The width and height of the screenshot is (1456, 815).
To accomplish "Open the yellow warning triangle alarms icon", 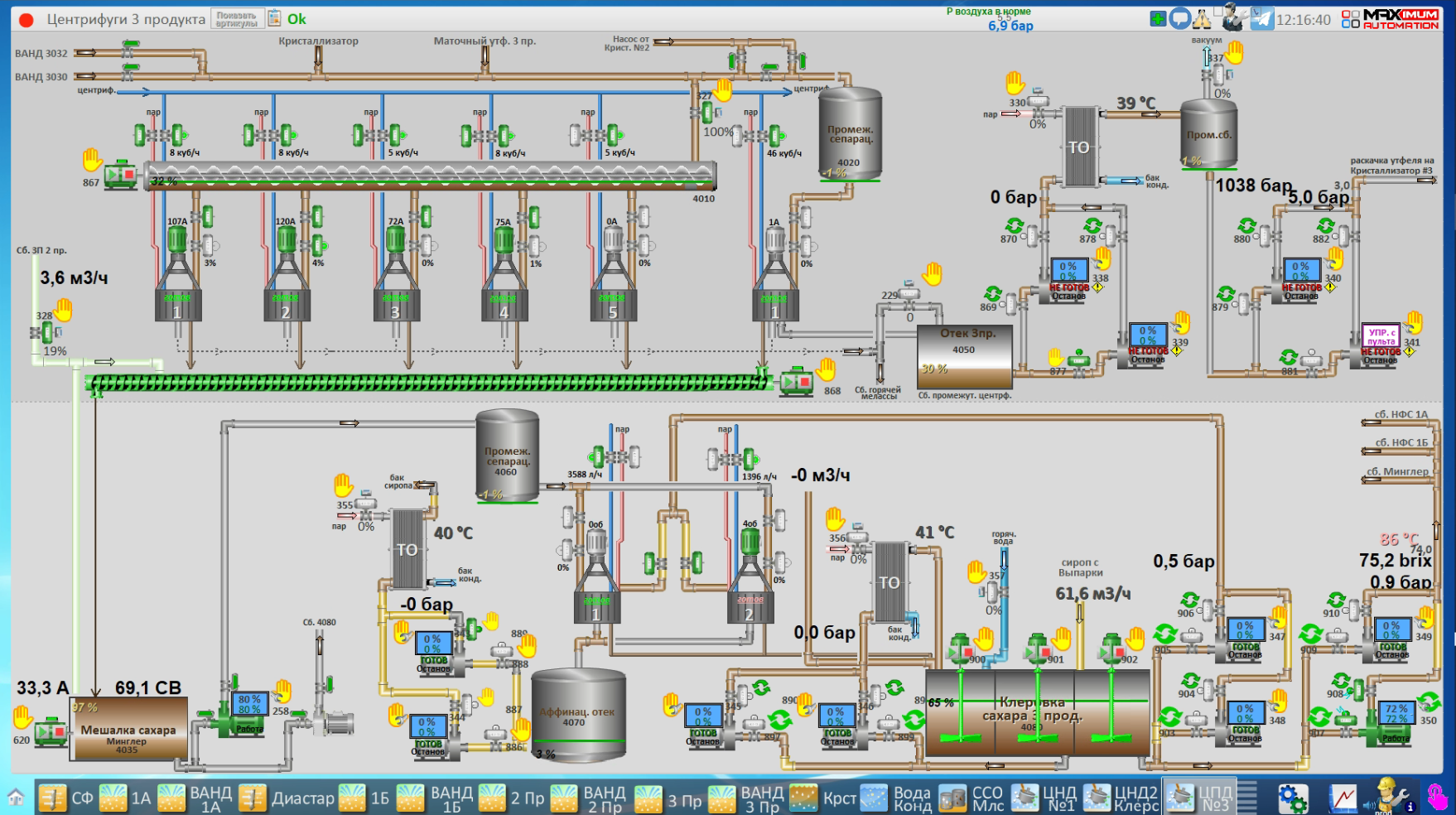I will click(x=1202, y=20).
